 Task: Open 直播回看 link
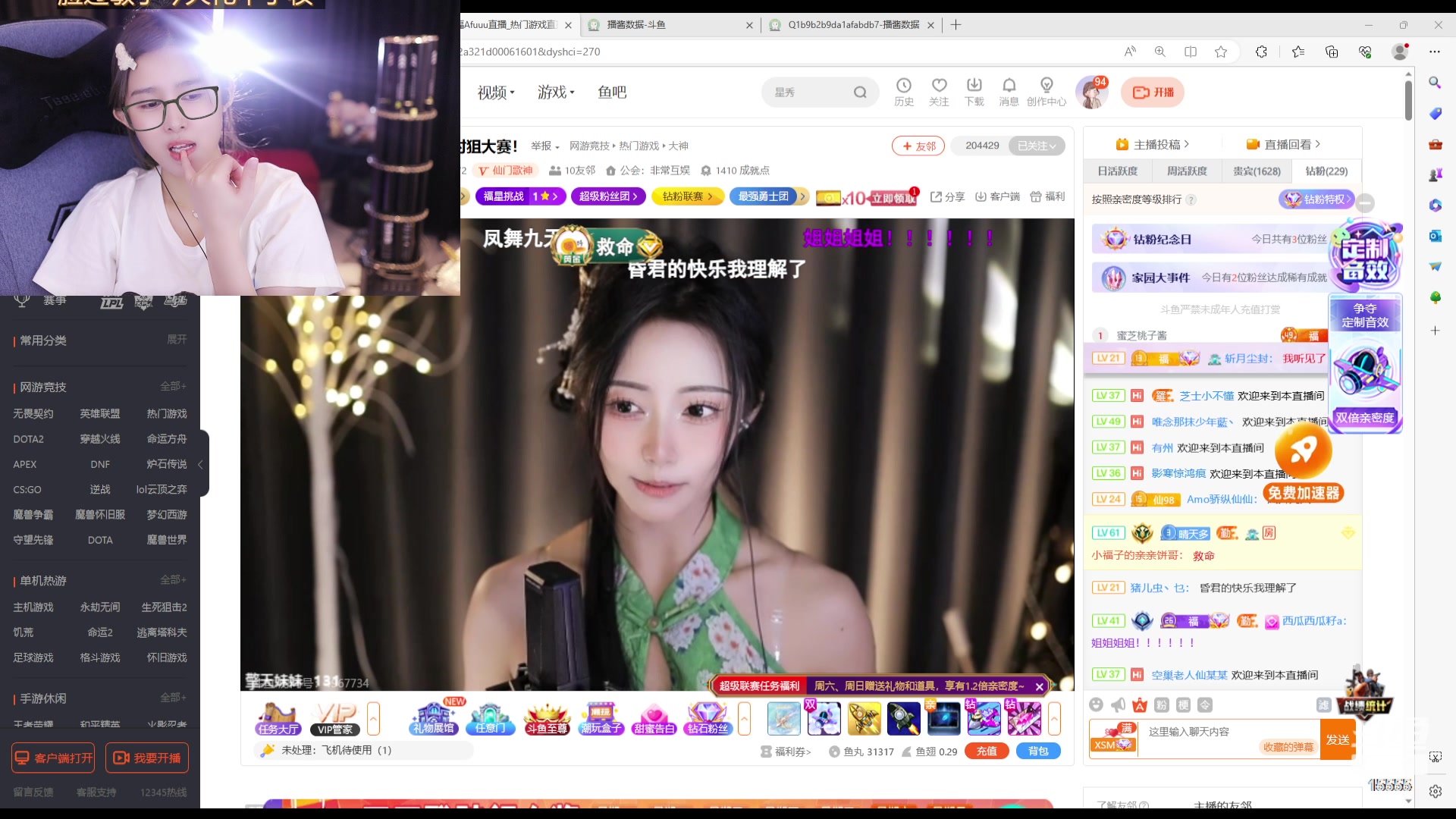(1283, 144)
